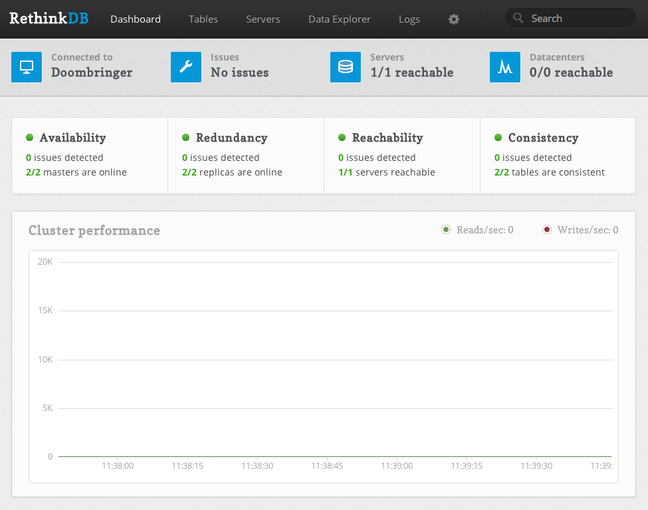Screen dimensions: 648x510
Task: Click the 11:39:30 time label
Action: (x=536, y=466)
